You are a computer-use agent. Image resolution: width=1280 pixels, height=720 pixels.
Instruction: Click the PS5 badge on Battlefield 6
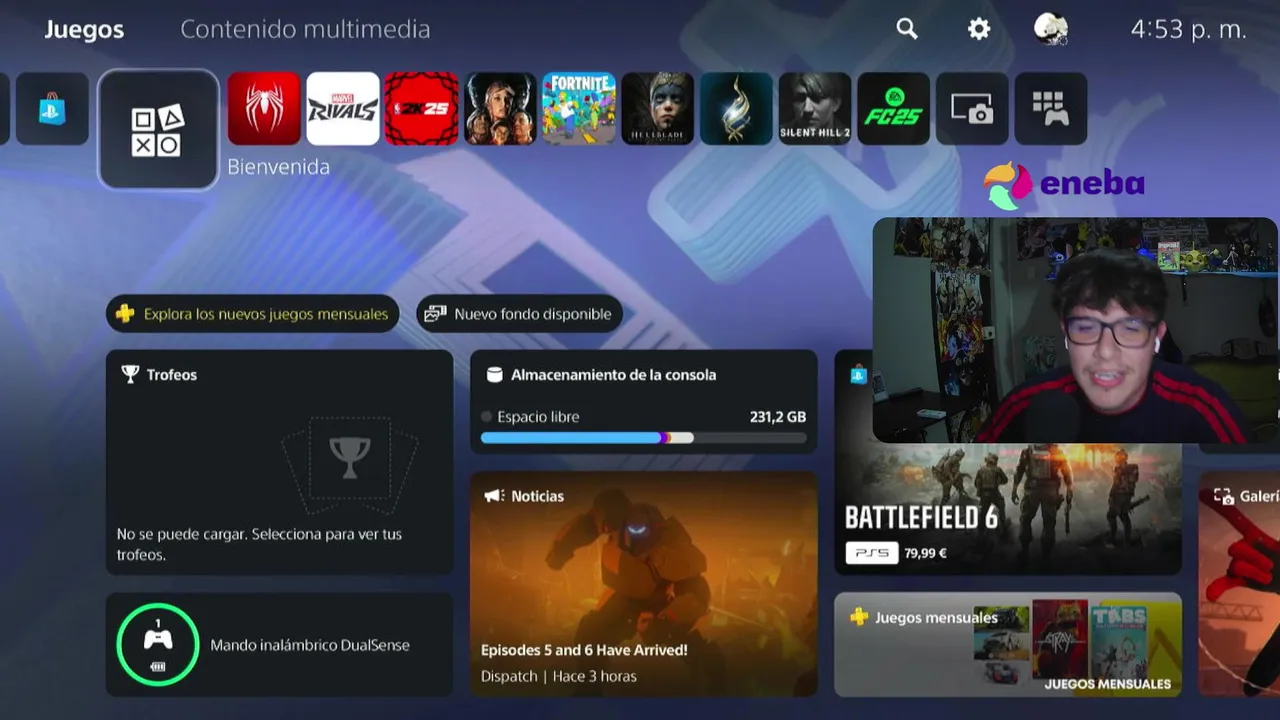871,553
